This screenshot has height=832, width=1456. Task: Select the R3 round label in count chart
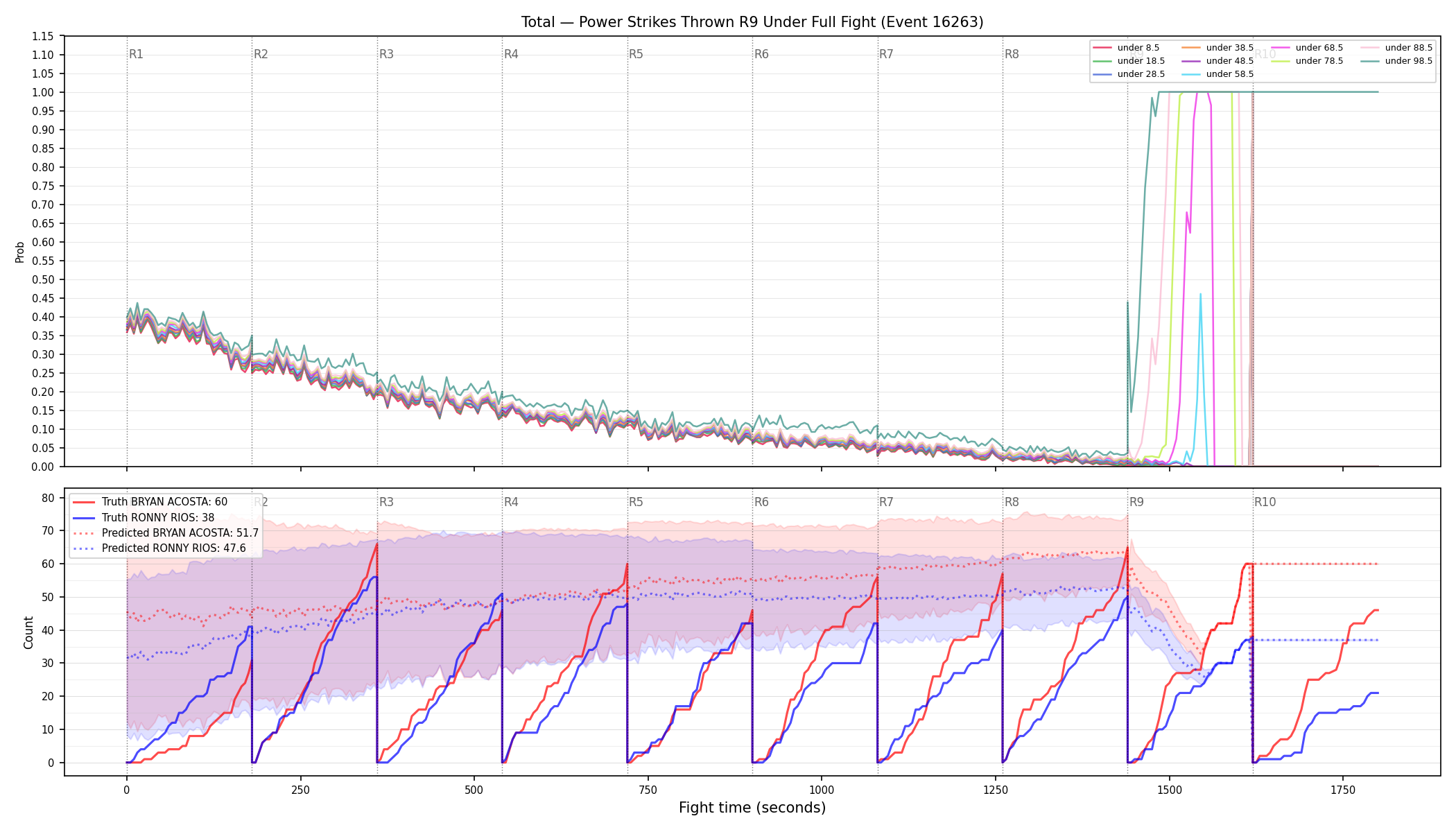386,502
